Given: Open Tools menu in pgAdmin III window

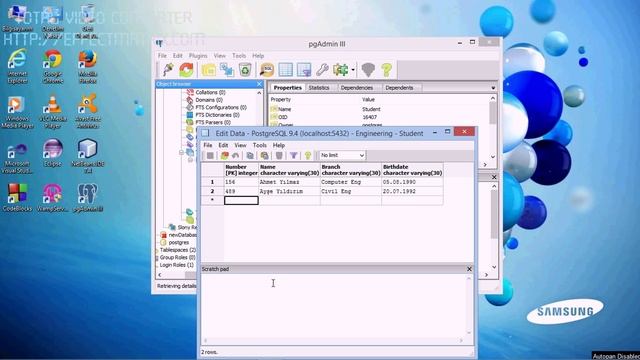Looking at the screenshot, I should coord(239,56).
